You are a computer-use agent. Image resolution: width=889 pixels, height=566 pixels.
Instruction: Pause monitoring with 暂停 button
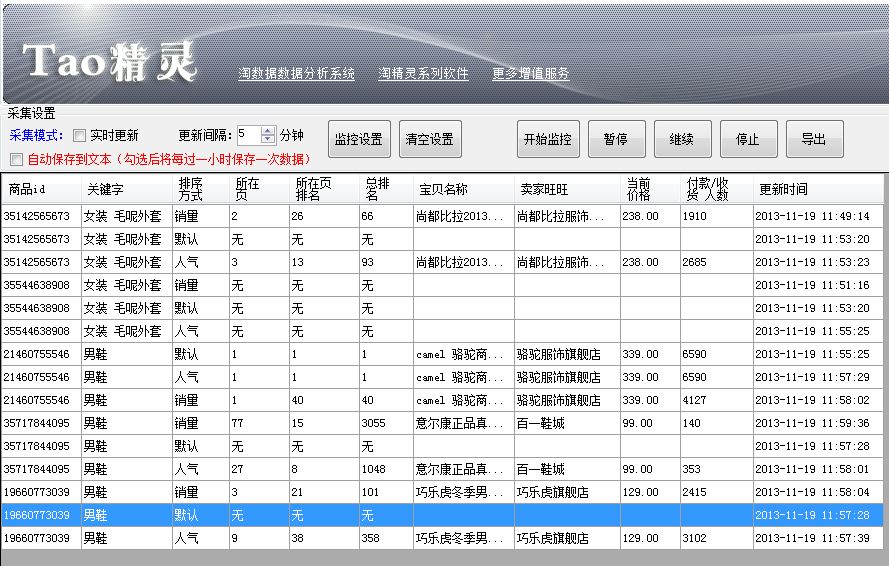(x=616, y=140)
